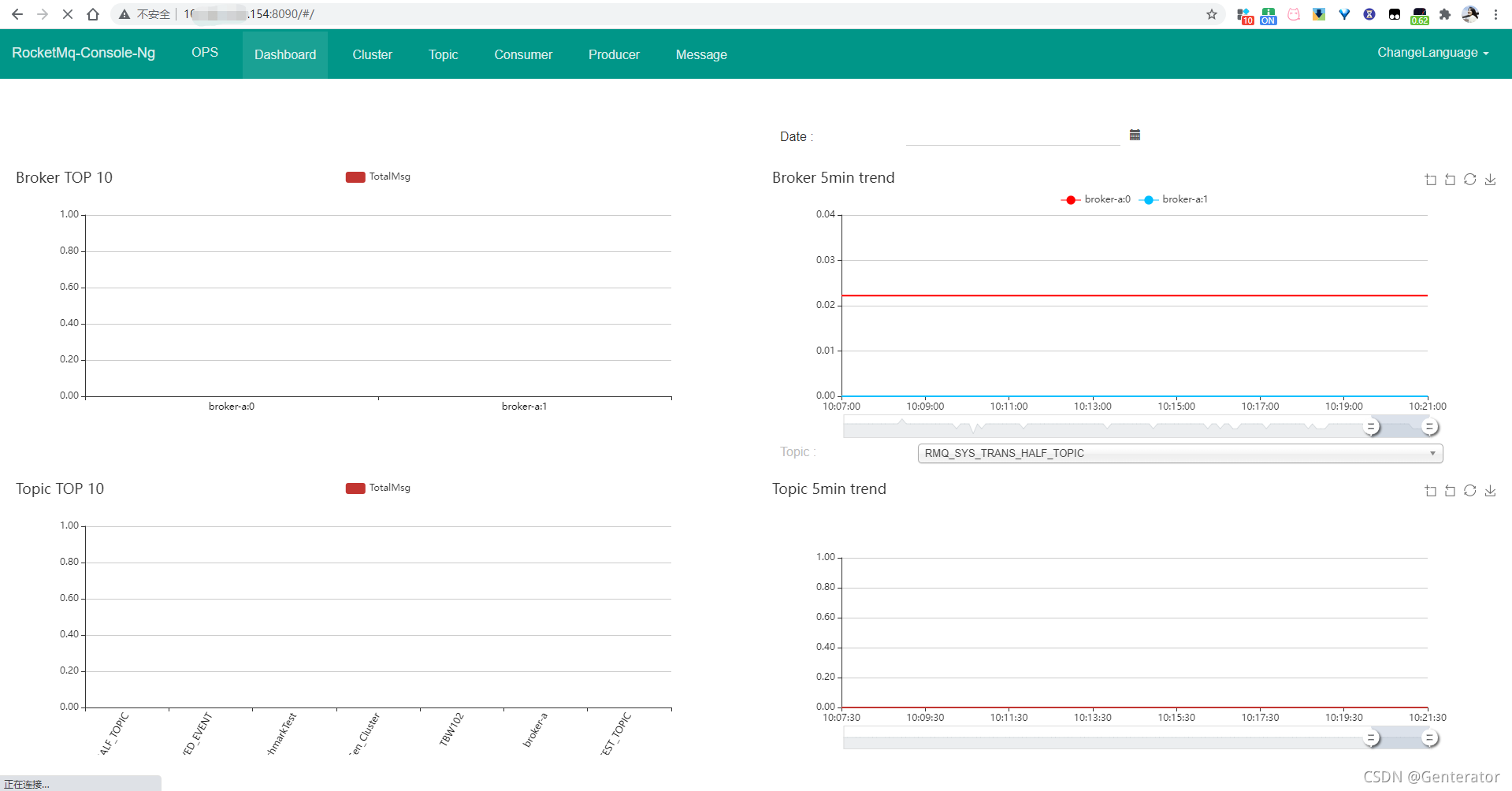The height and width of the screenshot is (791, 1512).
Task: Click zoom-reset tool on Broker 5min trend
Action: 1451,180
